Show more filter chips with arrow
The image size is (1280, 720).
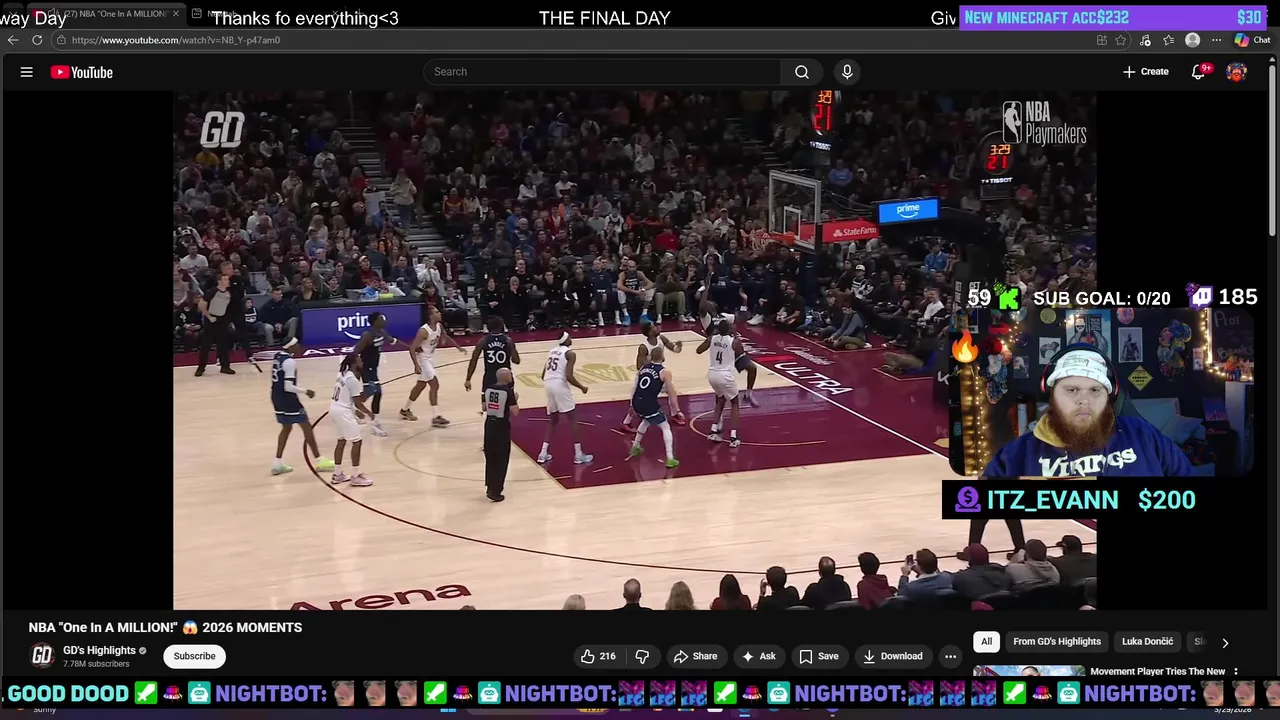pos(1225,643)
